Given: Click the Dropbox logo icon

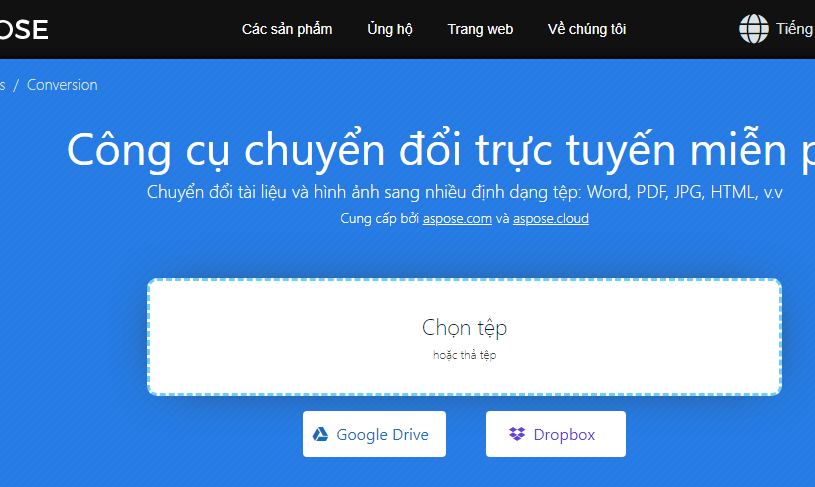Looking at the screenshot, I should click(517, 433).
